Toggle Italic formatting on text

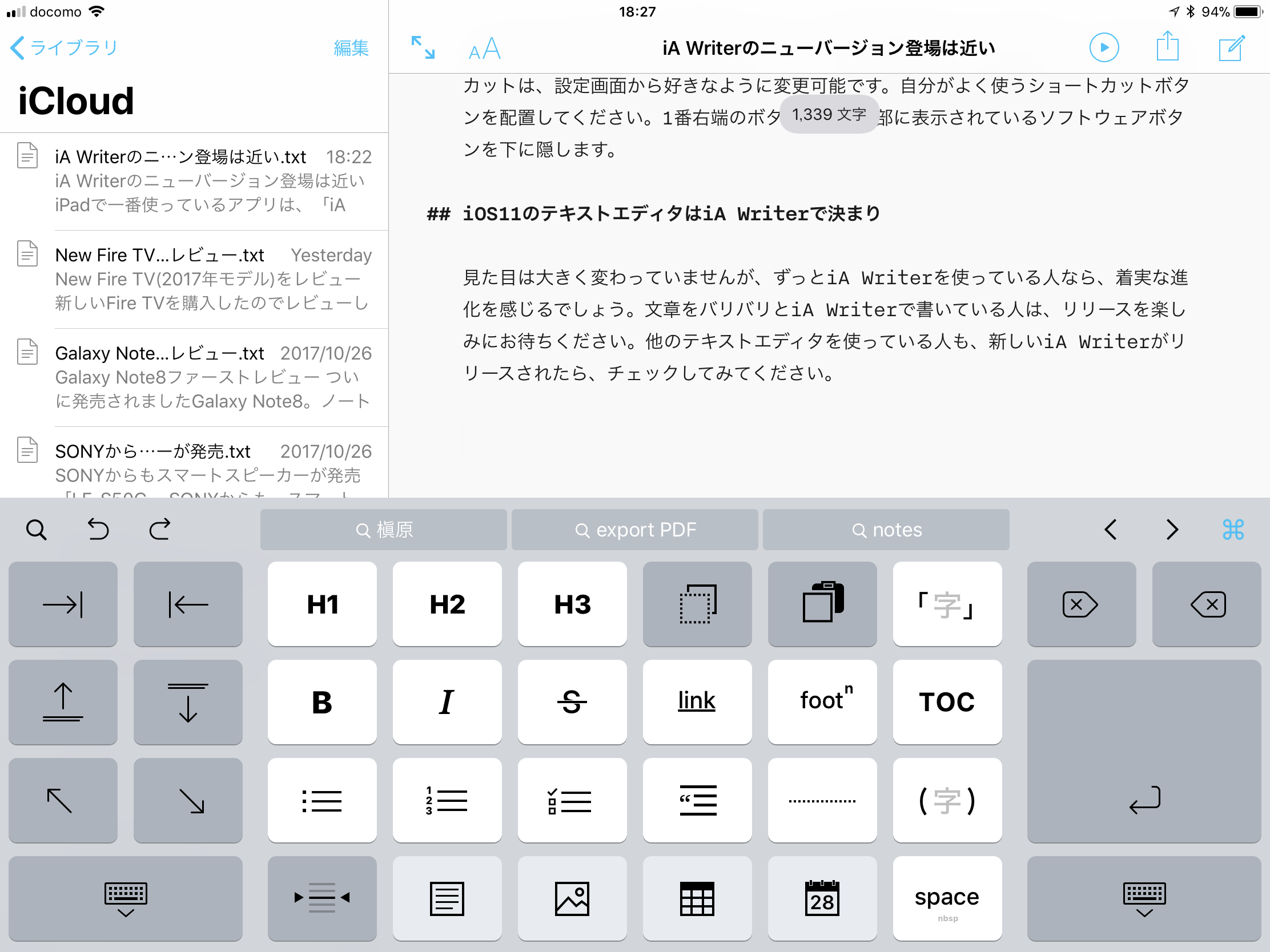(447, 700)
